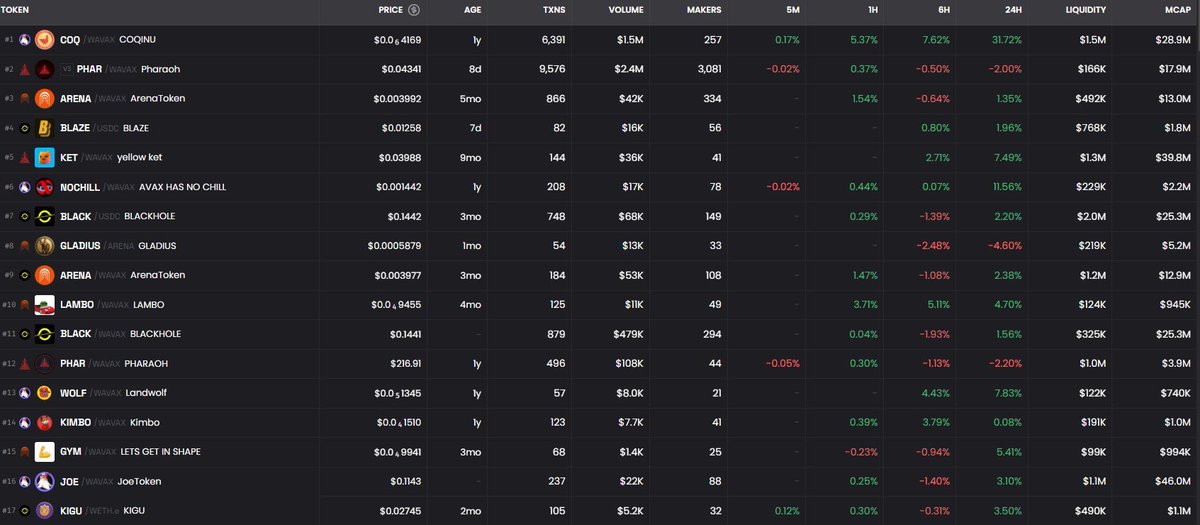This screenshot has width=1200, height=525.
Task: Click the yellow ket token logo
Action: (45, 157)
